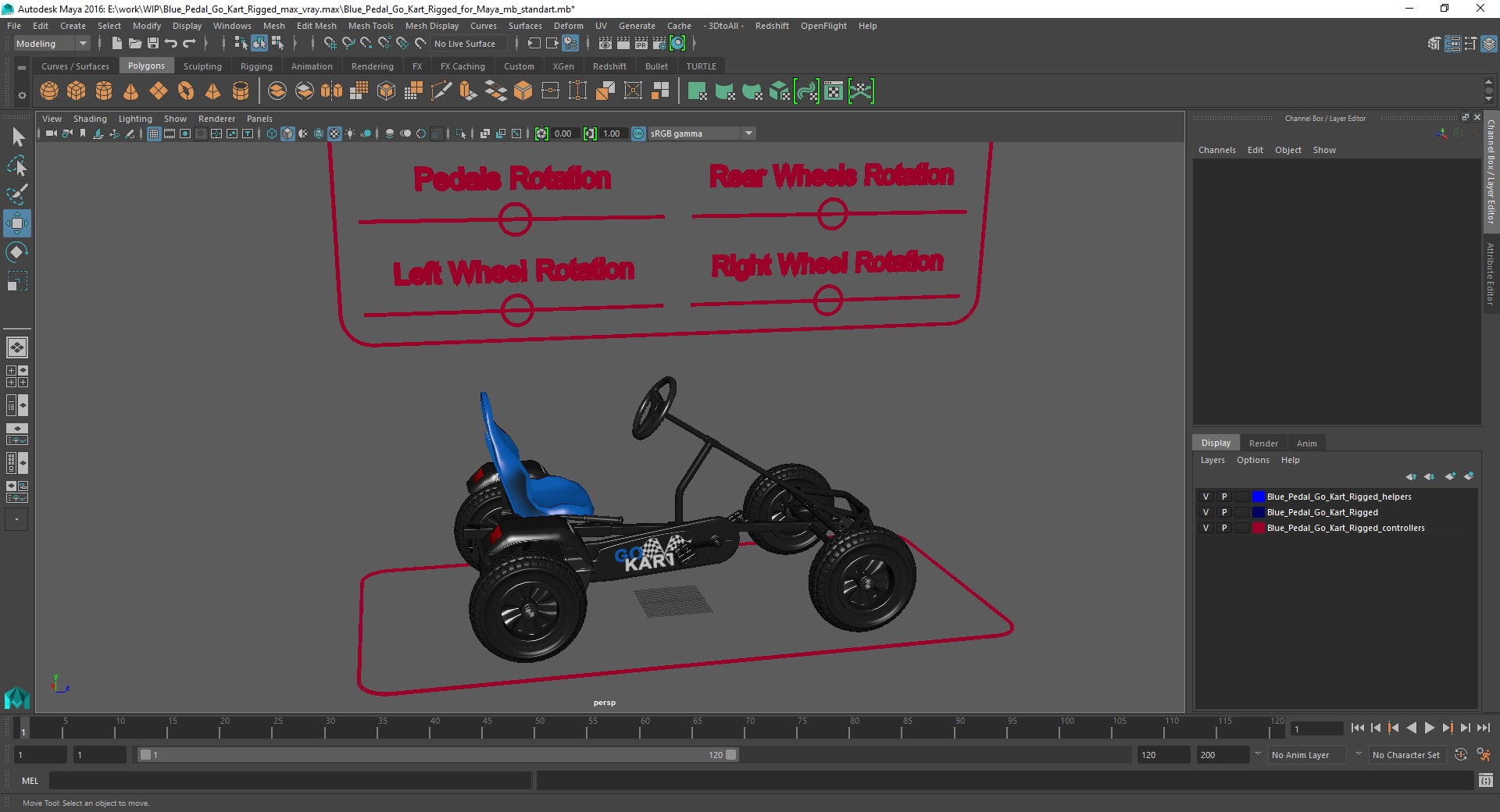
Task: Toggle auto keyframe button
Action: coord(1460,755)
